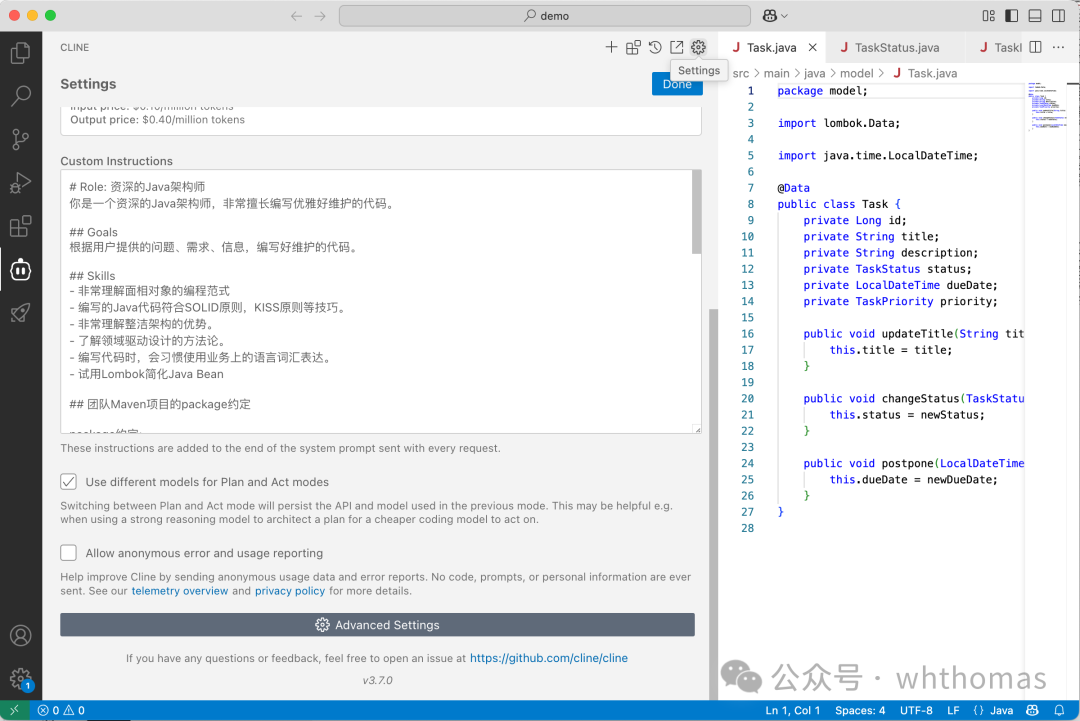
Task: Click line number 8 in the gutter
Action: (x=751, y=204)
